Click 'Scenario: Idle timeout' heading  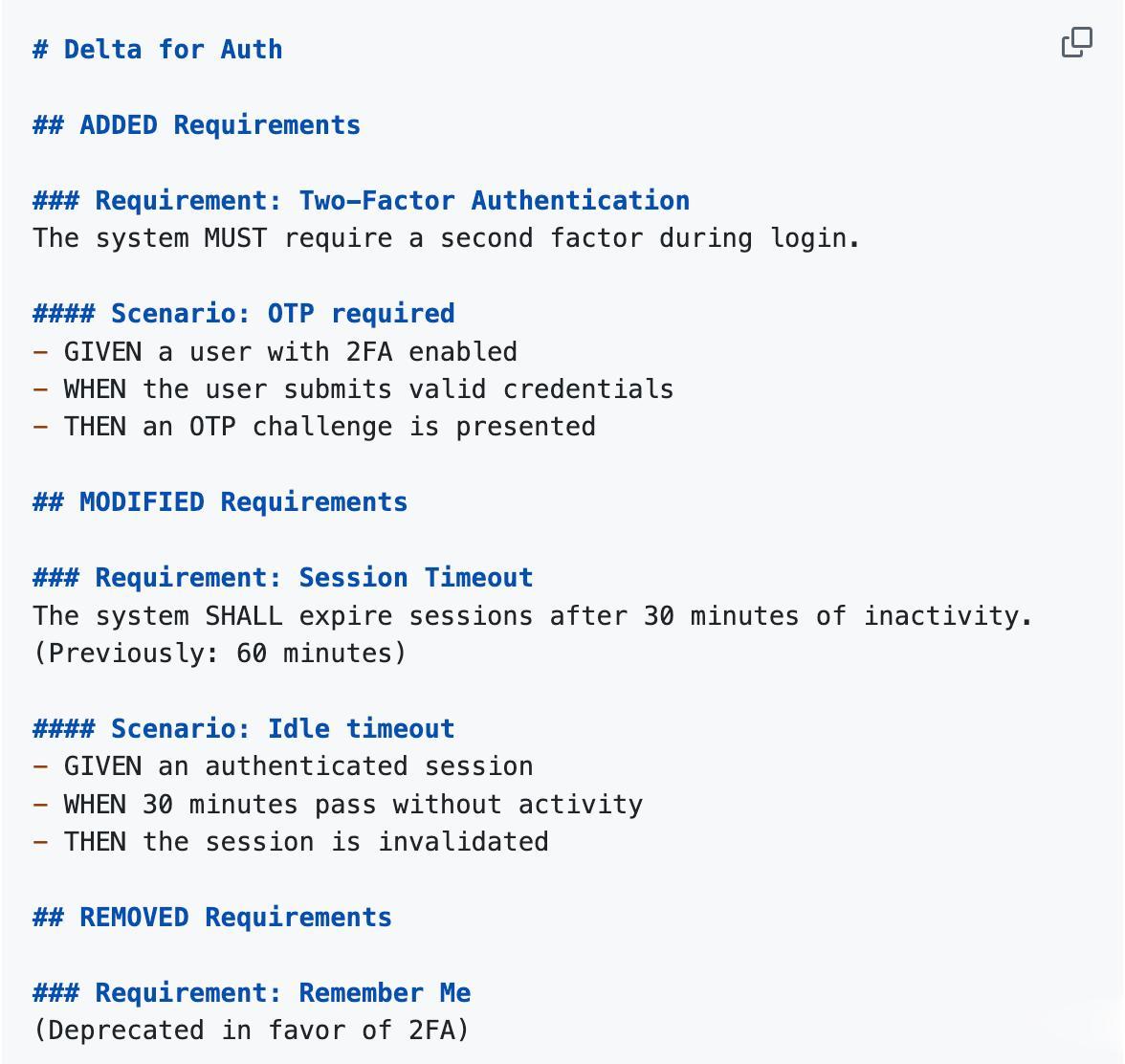coord(244,729)
